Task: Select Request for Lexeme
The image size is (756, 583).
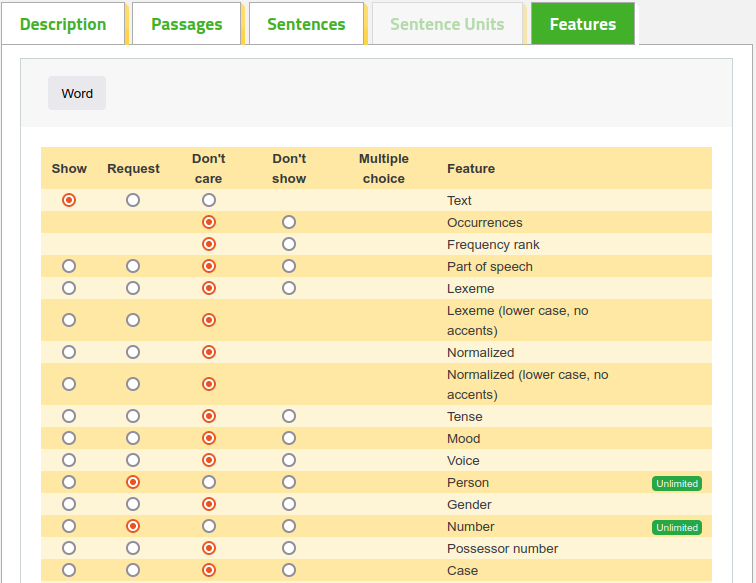Action: pyautogui.click(x=133, y=288)
